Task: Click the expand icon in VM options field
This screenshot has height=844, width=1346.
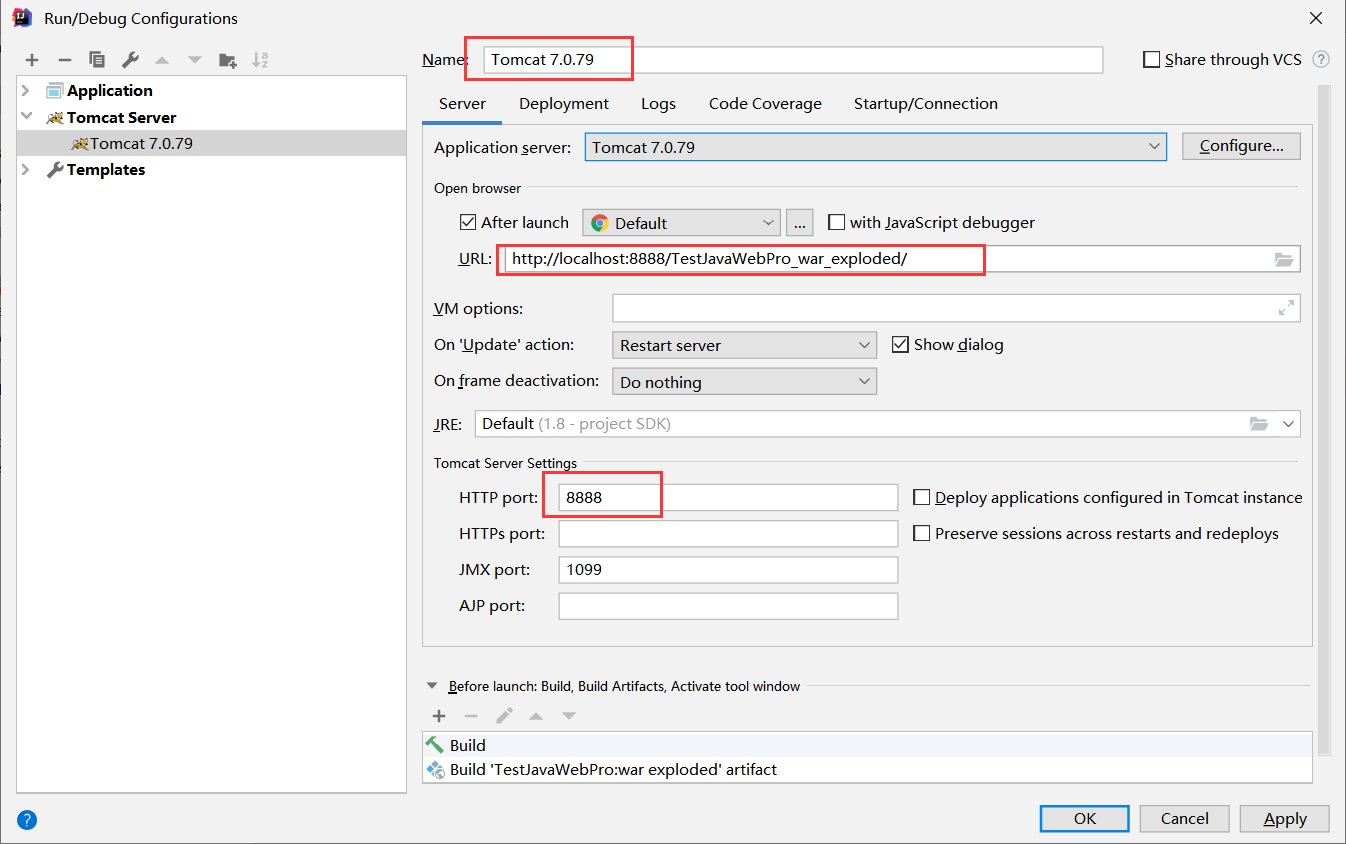Action: (1286, 309)
